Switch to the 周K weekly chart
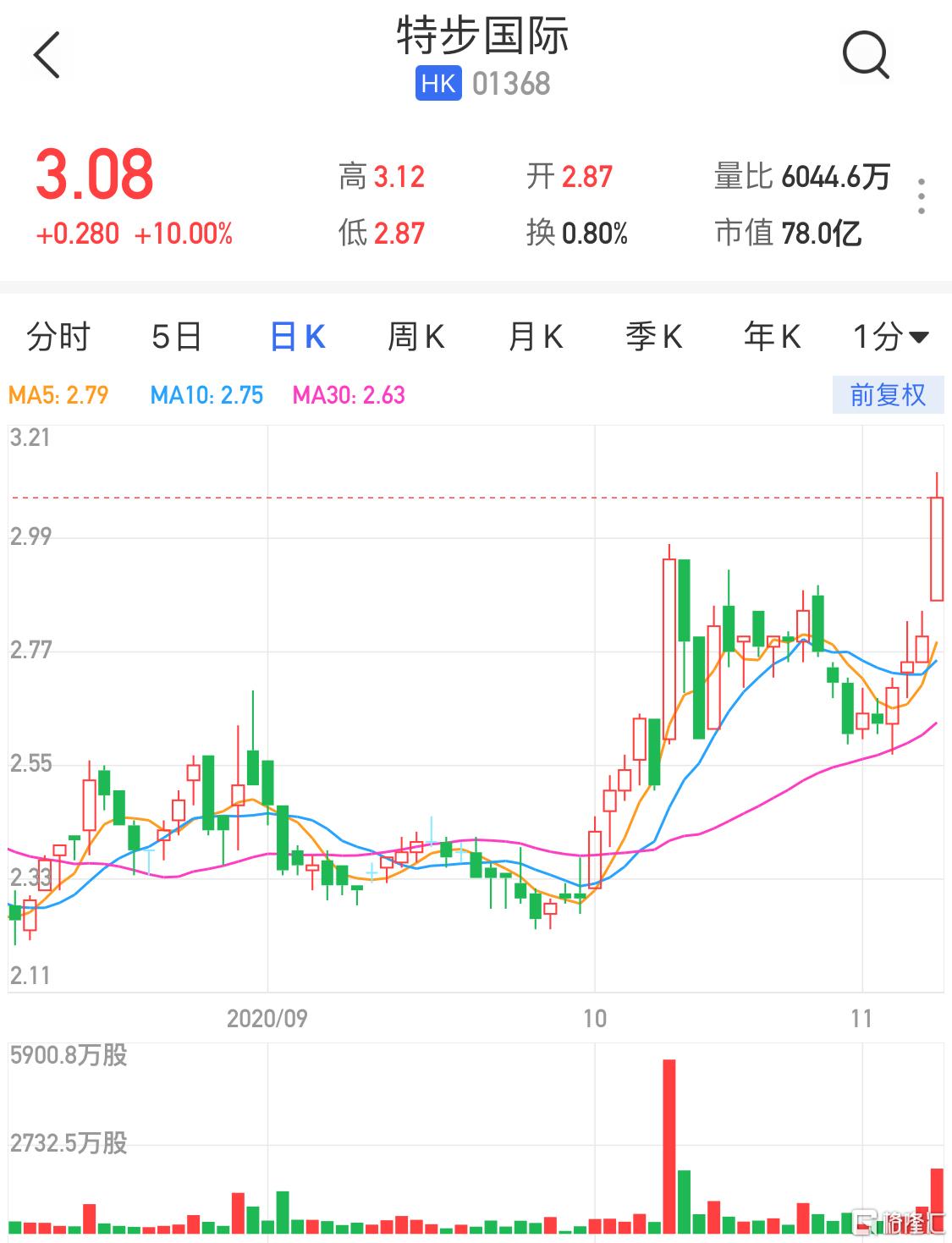952x1243 pixels. (x=415, y=337)
